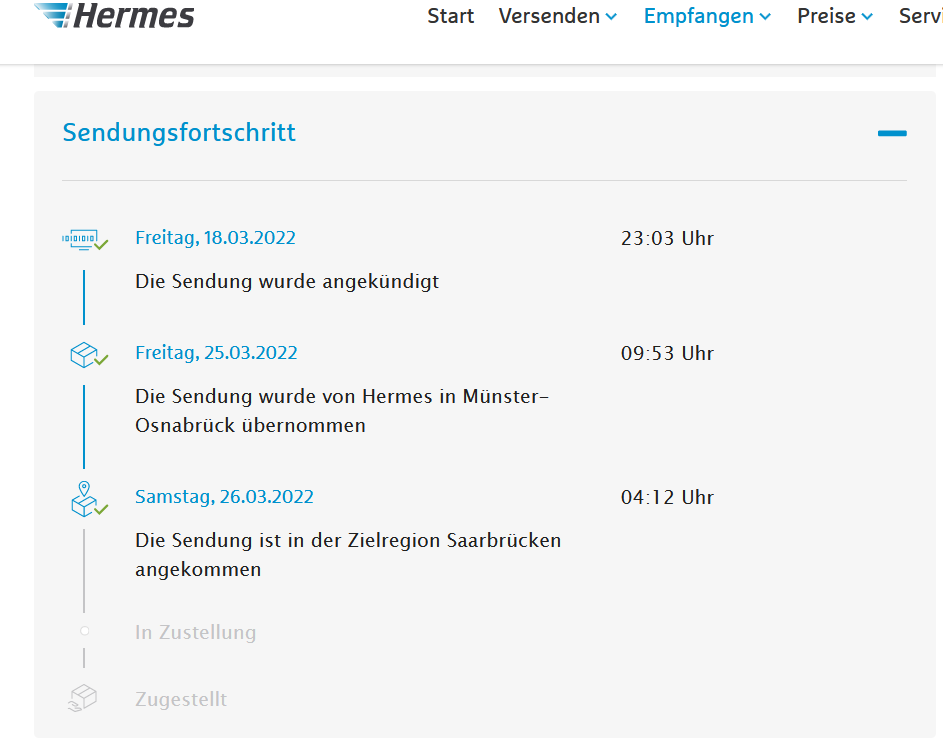
Task: Open the Versenden dropdown menu
Action: point(558,16)
